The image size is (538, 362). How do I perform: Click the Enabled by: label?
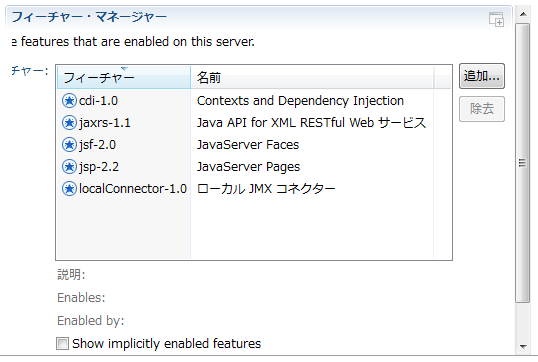tap(91, 320)
